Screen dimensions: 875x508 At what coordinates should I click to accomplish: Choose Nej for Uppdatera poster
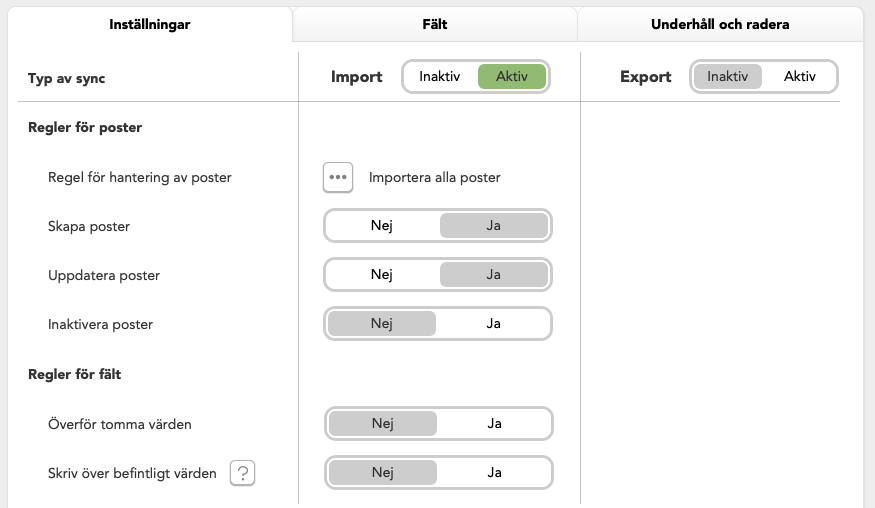(382, 275)
